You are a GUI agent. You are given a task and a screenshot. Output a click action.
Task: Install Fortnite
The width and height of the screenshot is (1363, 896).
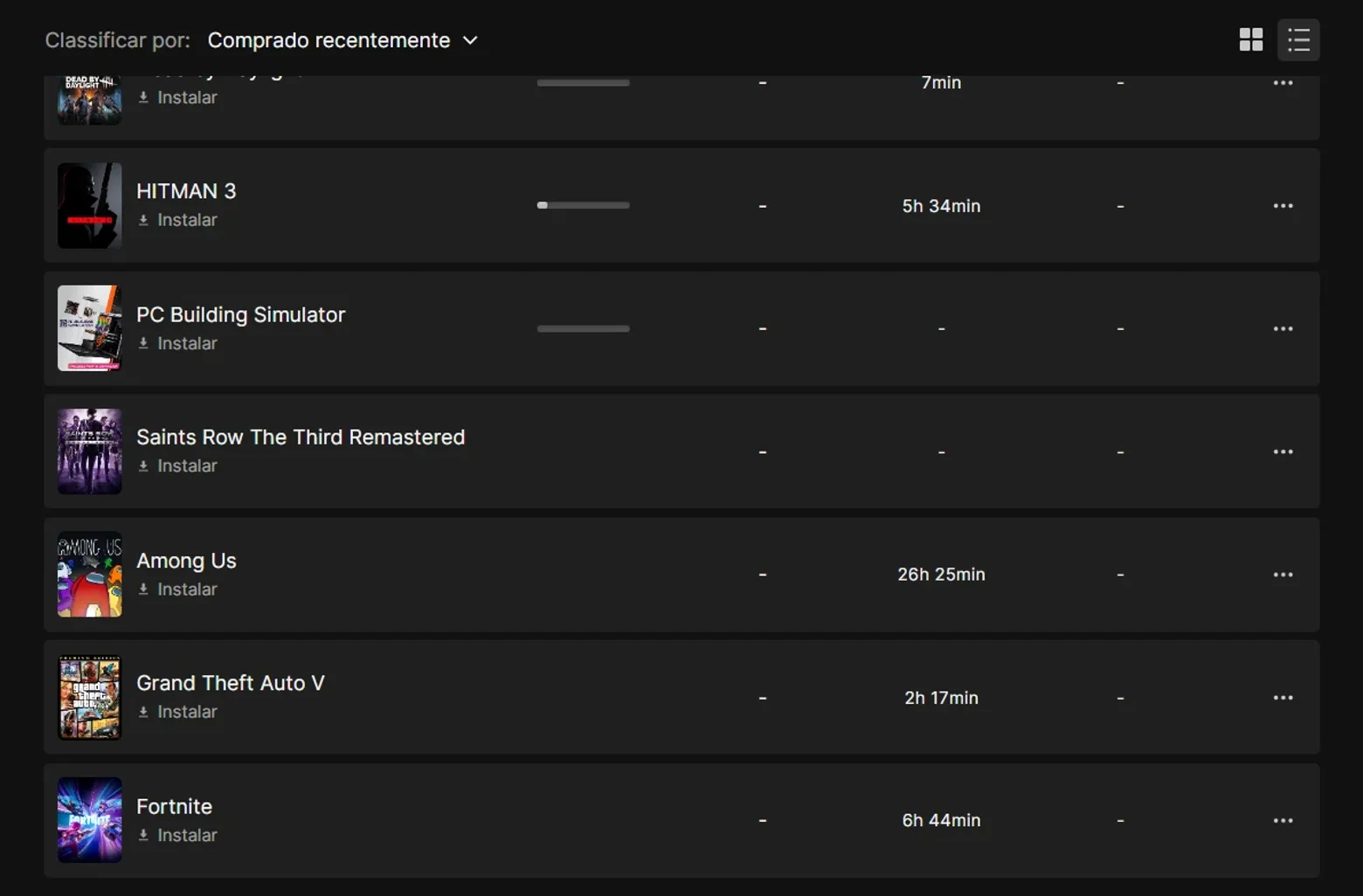pyautogui.click(x=177, y=835)
